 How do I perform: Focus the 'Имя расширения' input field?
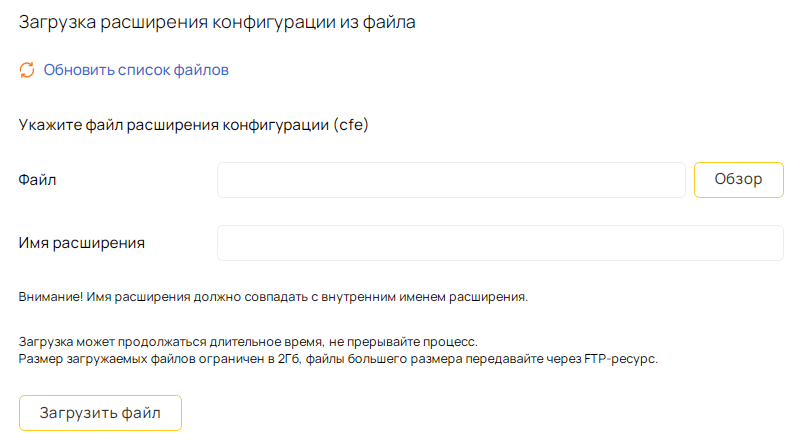500,243
